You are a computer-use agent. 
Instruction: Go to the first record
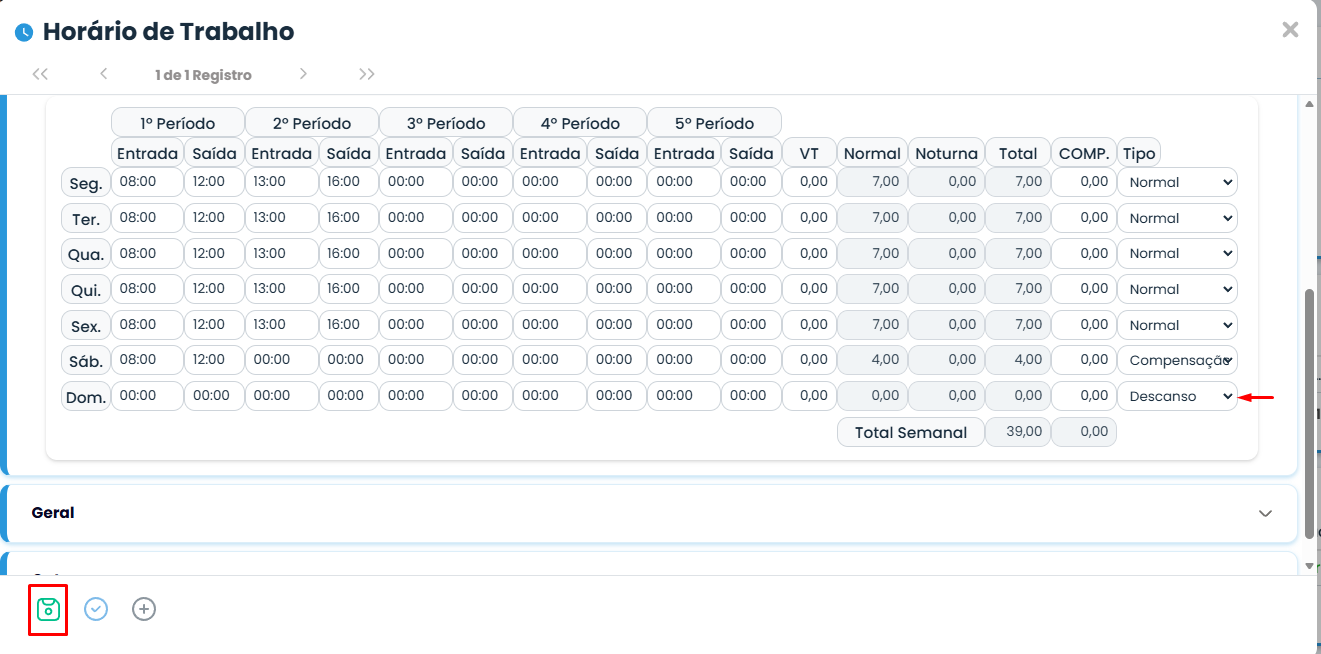coord(40,74)
